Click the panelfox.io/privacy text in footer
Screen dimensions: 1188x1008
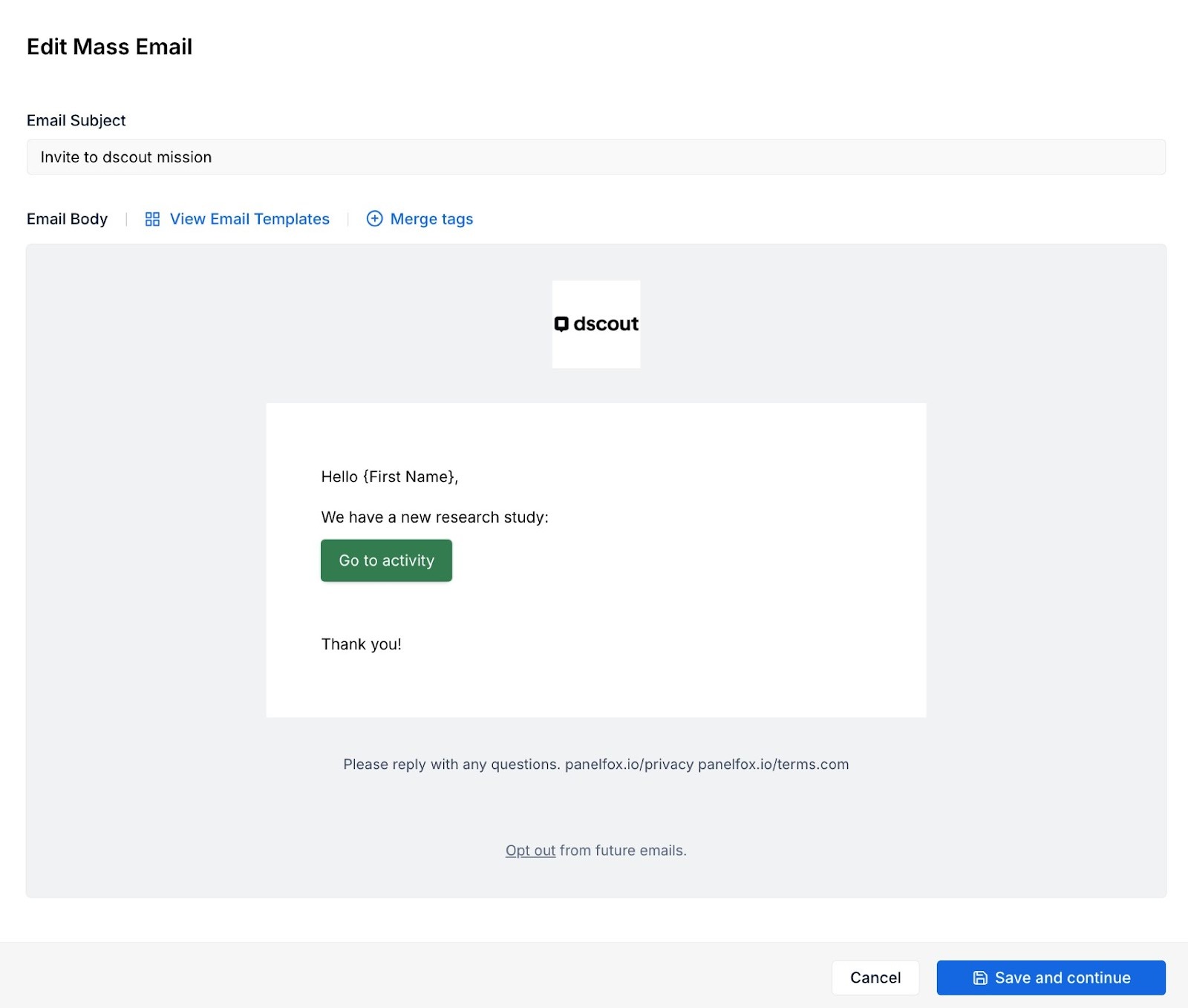[629, 765]
